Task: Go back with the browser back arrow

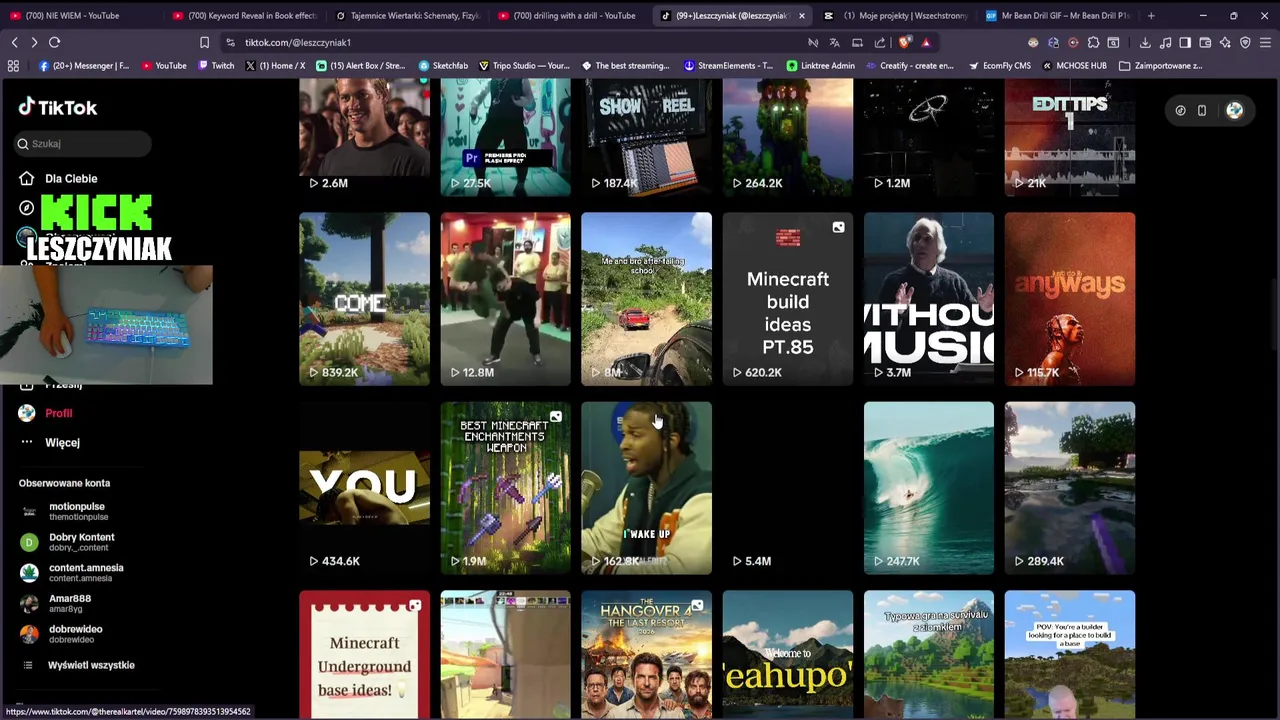Action: pyautogui.click(x=14, y=42)
